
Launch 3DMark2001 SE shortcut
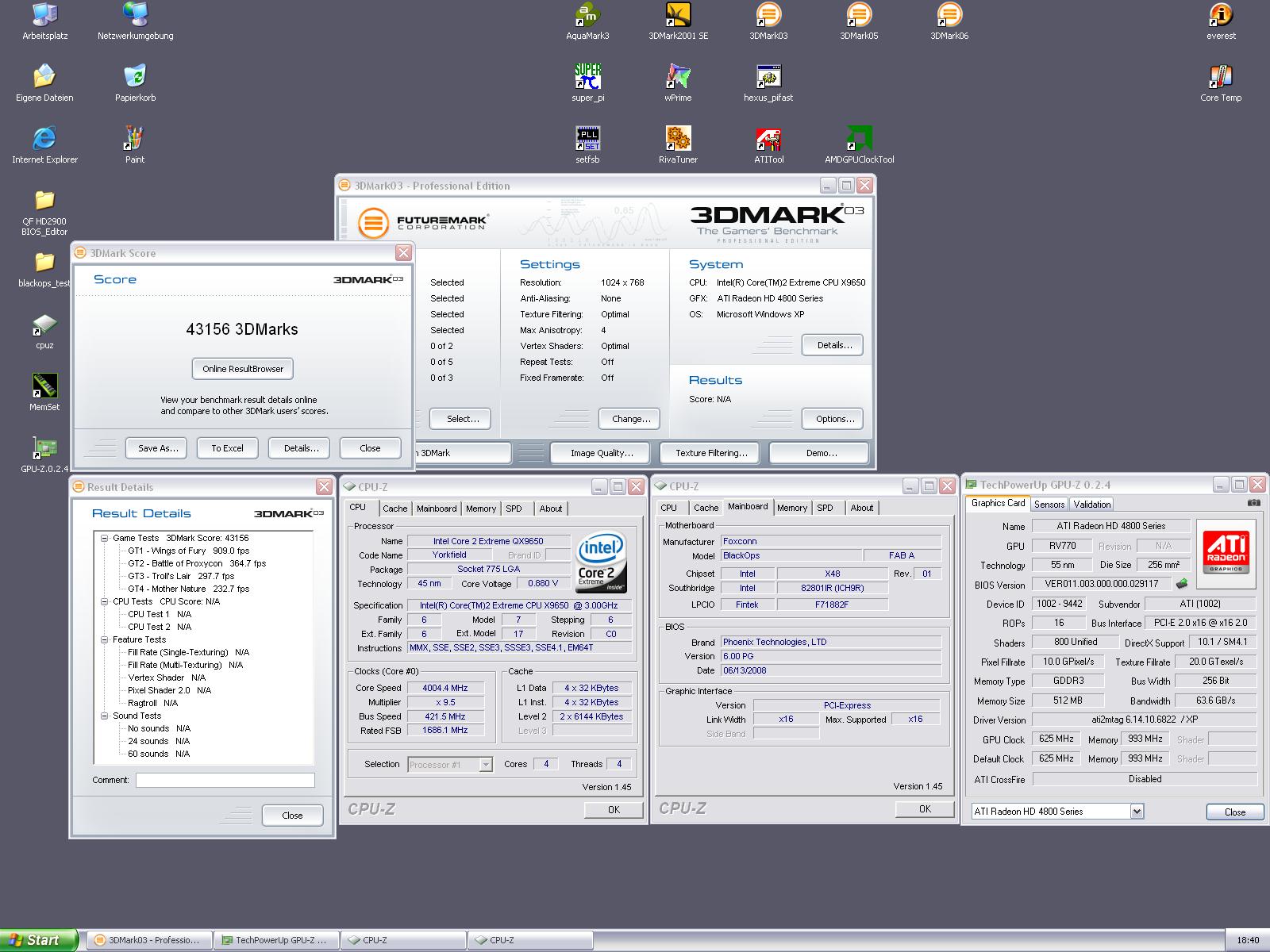(678, 21)
